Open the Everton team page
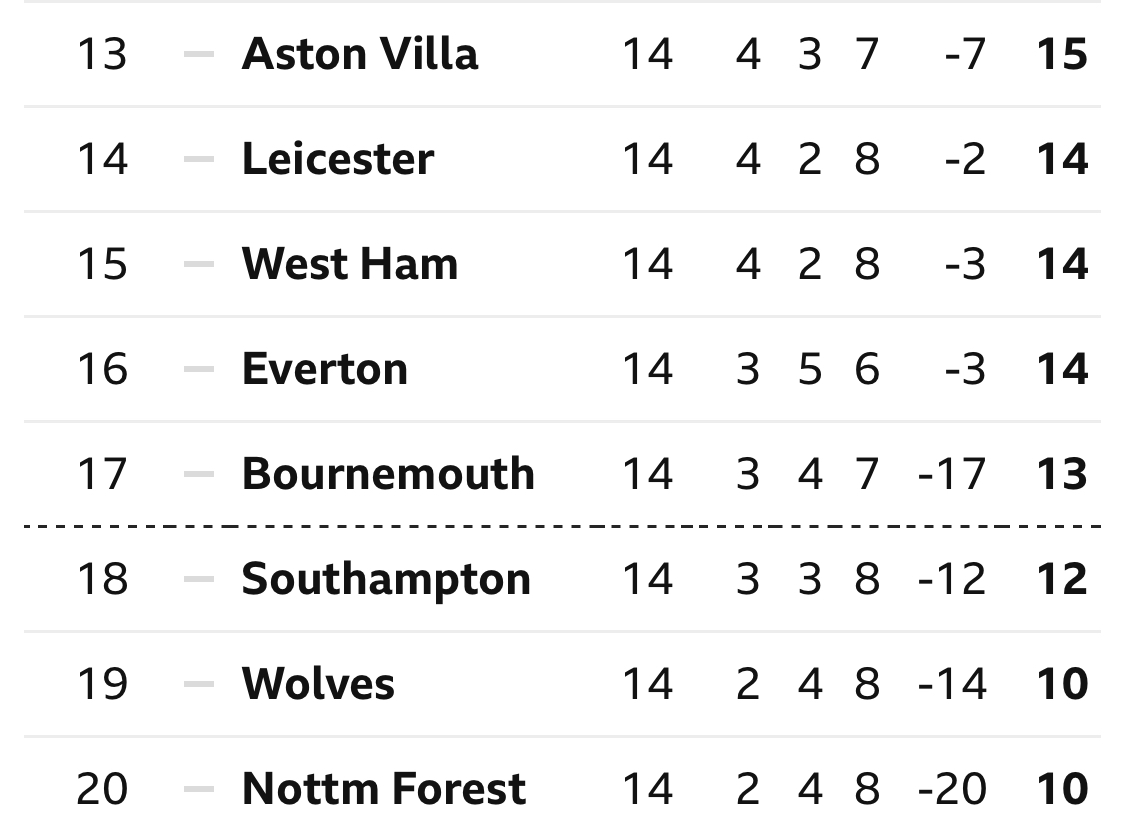Image resolution: width=1125 pixels, height=818 pixels. pyautogui.click(x=325, y=369)
